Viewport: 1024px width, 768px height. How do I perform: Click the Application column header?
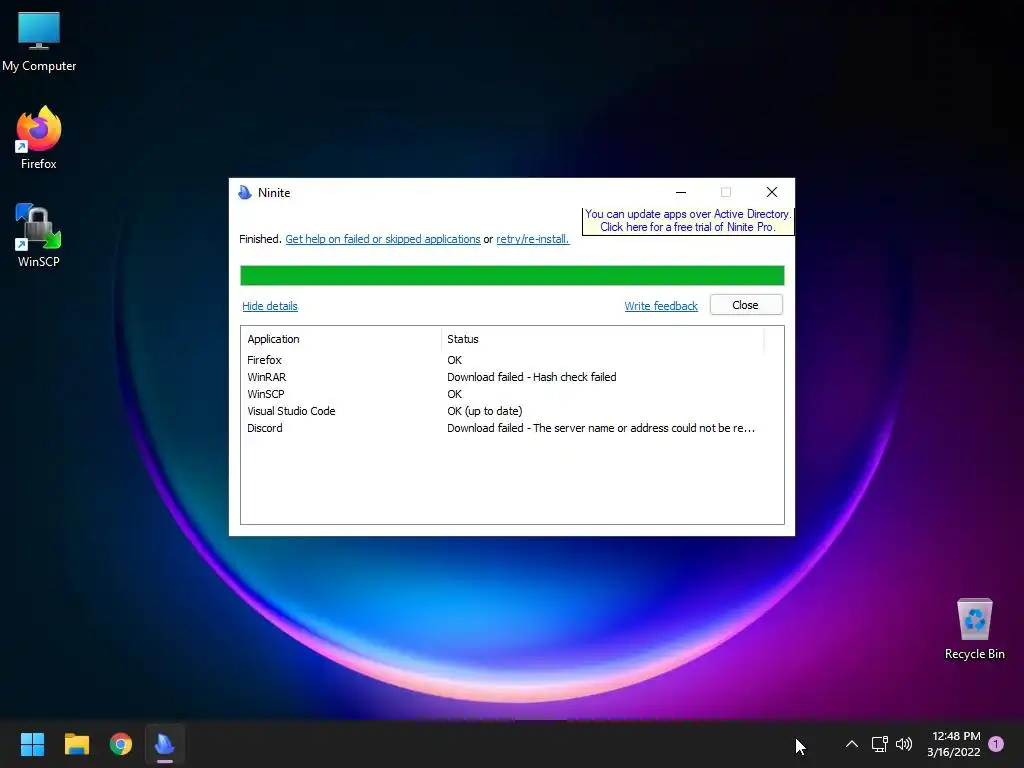point(341,339)
